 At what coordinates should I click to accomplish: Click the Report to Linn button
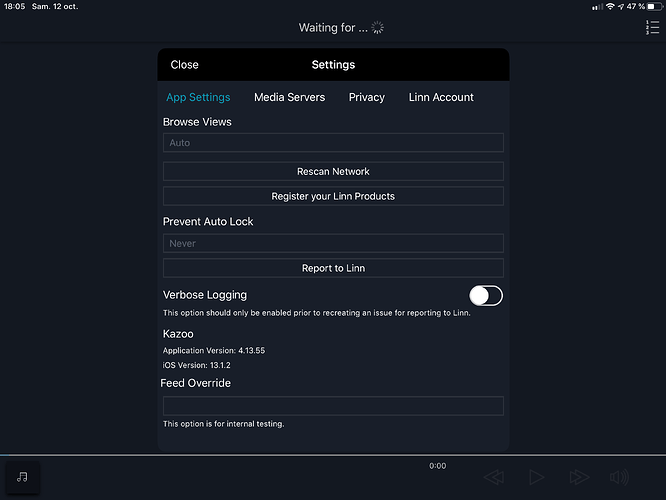(333, 268)
